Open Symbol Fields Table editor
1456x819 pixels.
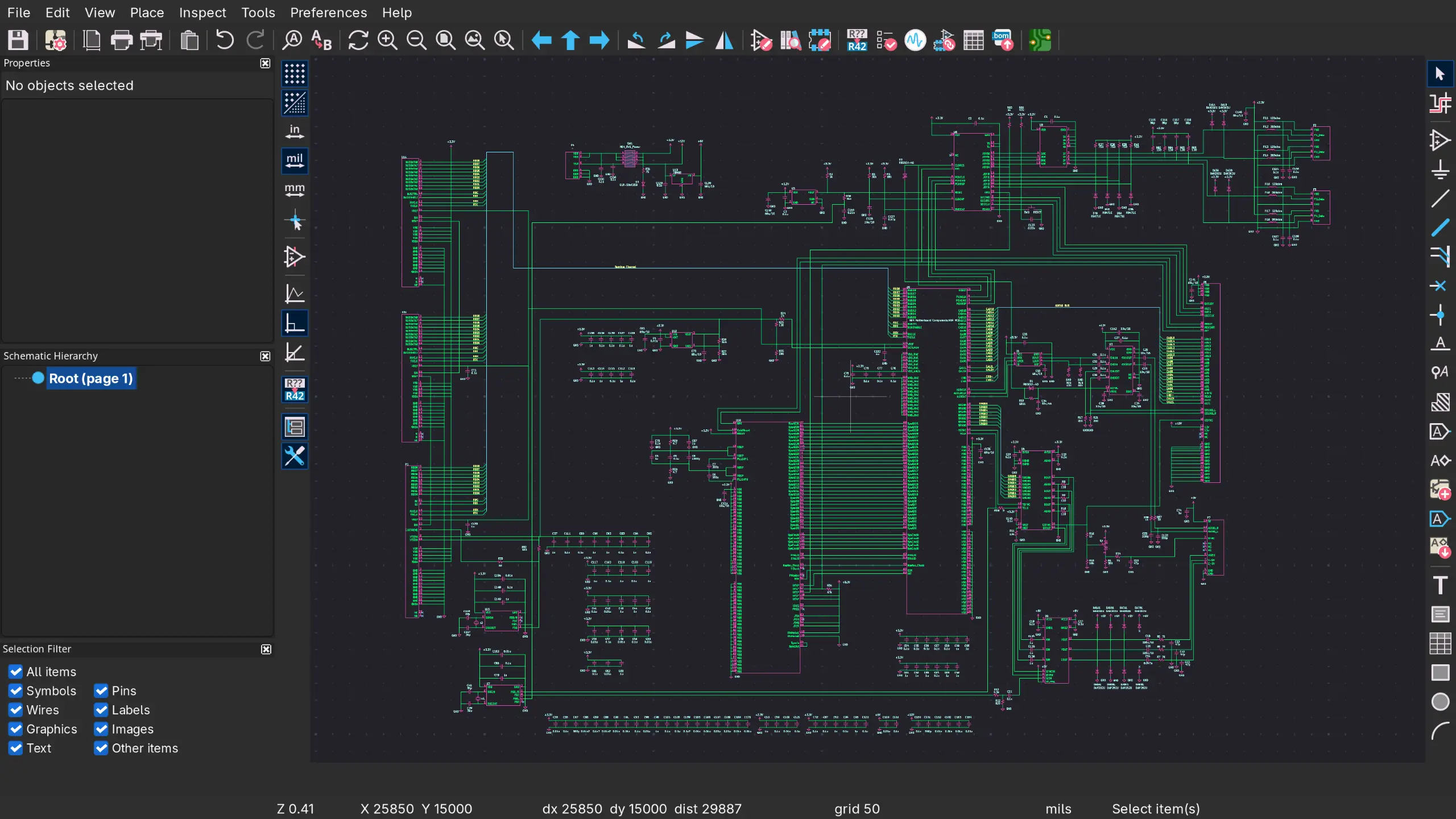tap(974, 40)
